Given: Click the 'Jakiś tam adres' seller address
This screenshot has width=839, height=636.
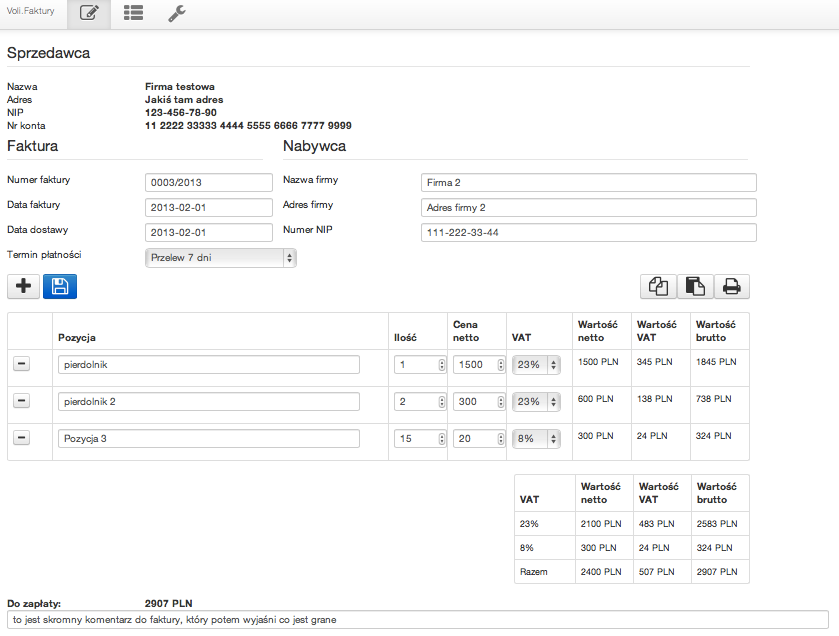Looking at the screenshot, I should tap(184, 99).
